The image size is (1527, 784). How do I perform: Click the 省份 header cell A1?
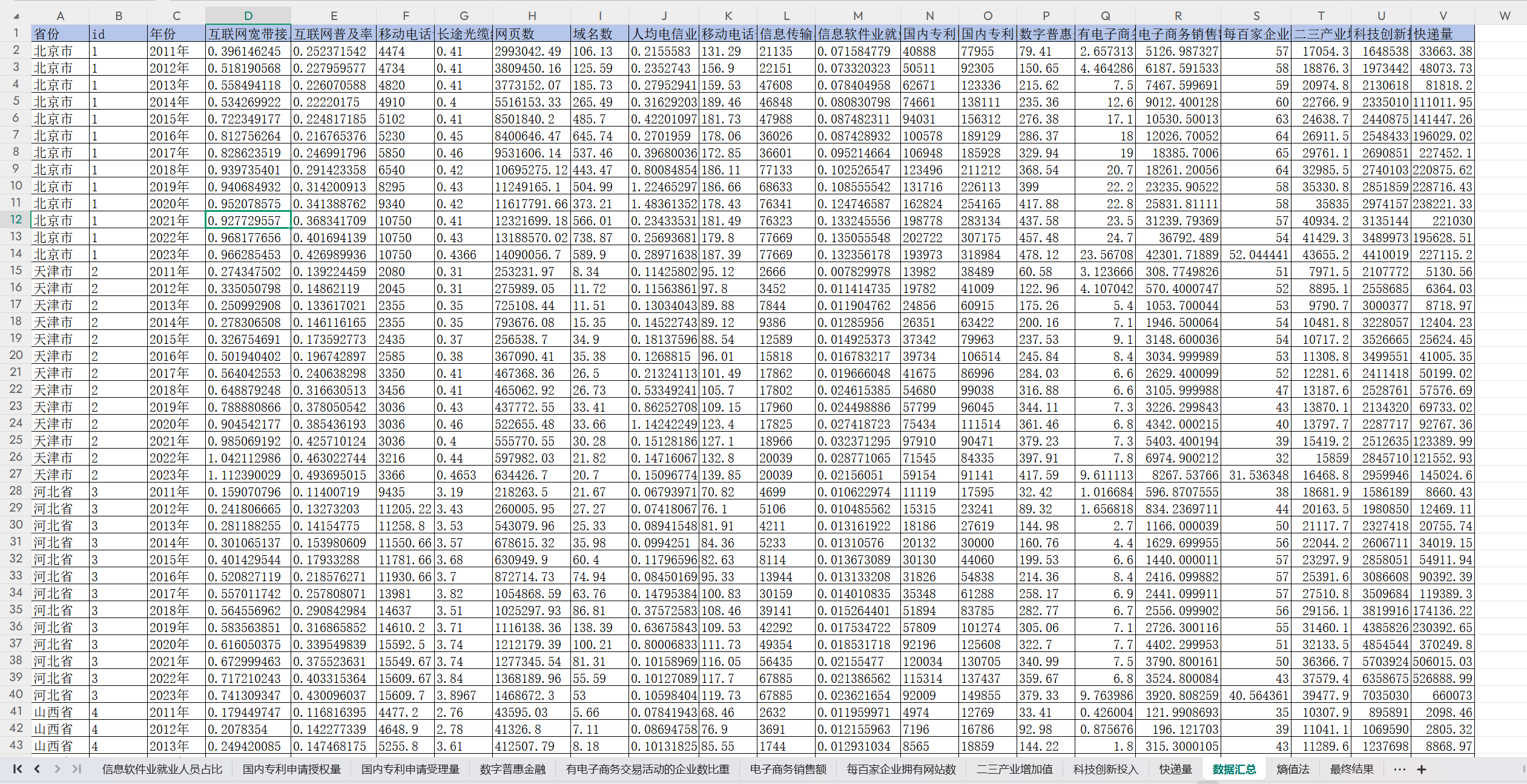pos(60,34)
